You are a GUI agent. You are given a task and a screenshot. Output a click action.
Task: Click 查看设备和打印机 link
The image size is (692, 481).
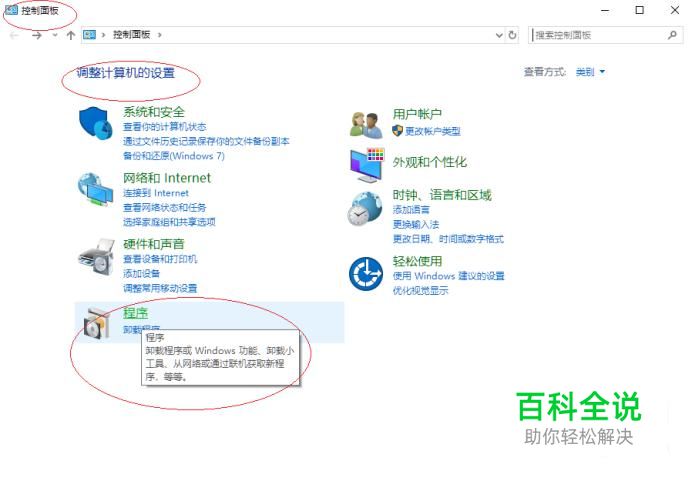160,259
